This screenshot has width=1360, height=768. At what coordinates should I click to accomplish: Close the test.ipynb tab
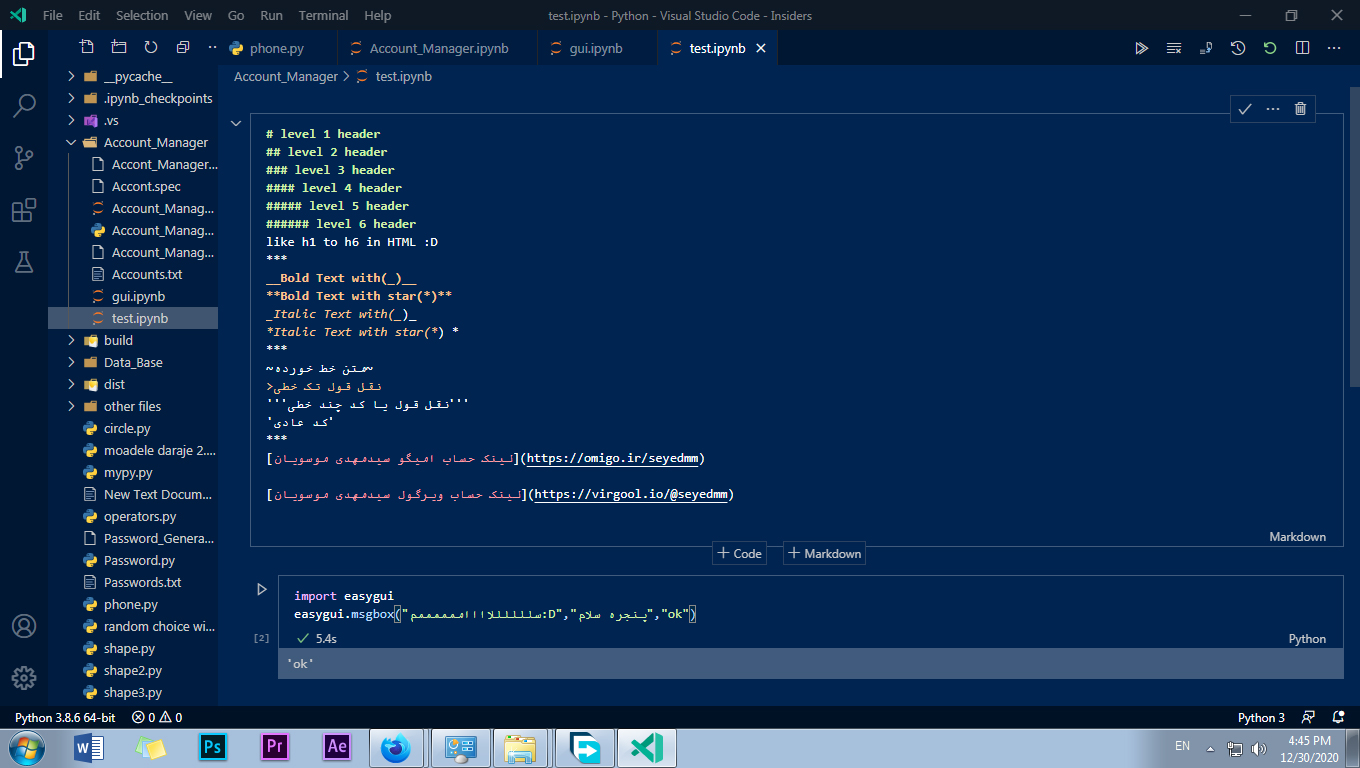click(761, 48)
